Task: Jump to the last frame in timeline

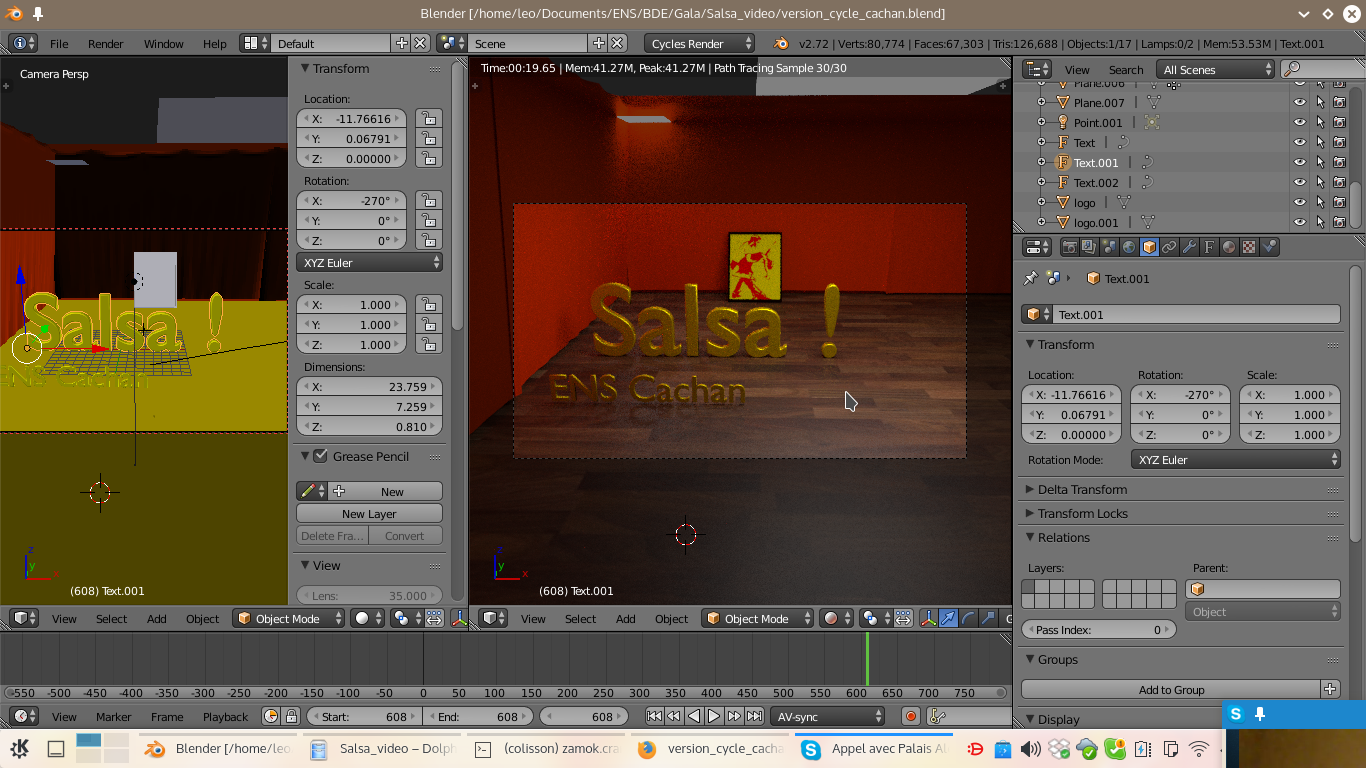Action: [x=755, y=716]
